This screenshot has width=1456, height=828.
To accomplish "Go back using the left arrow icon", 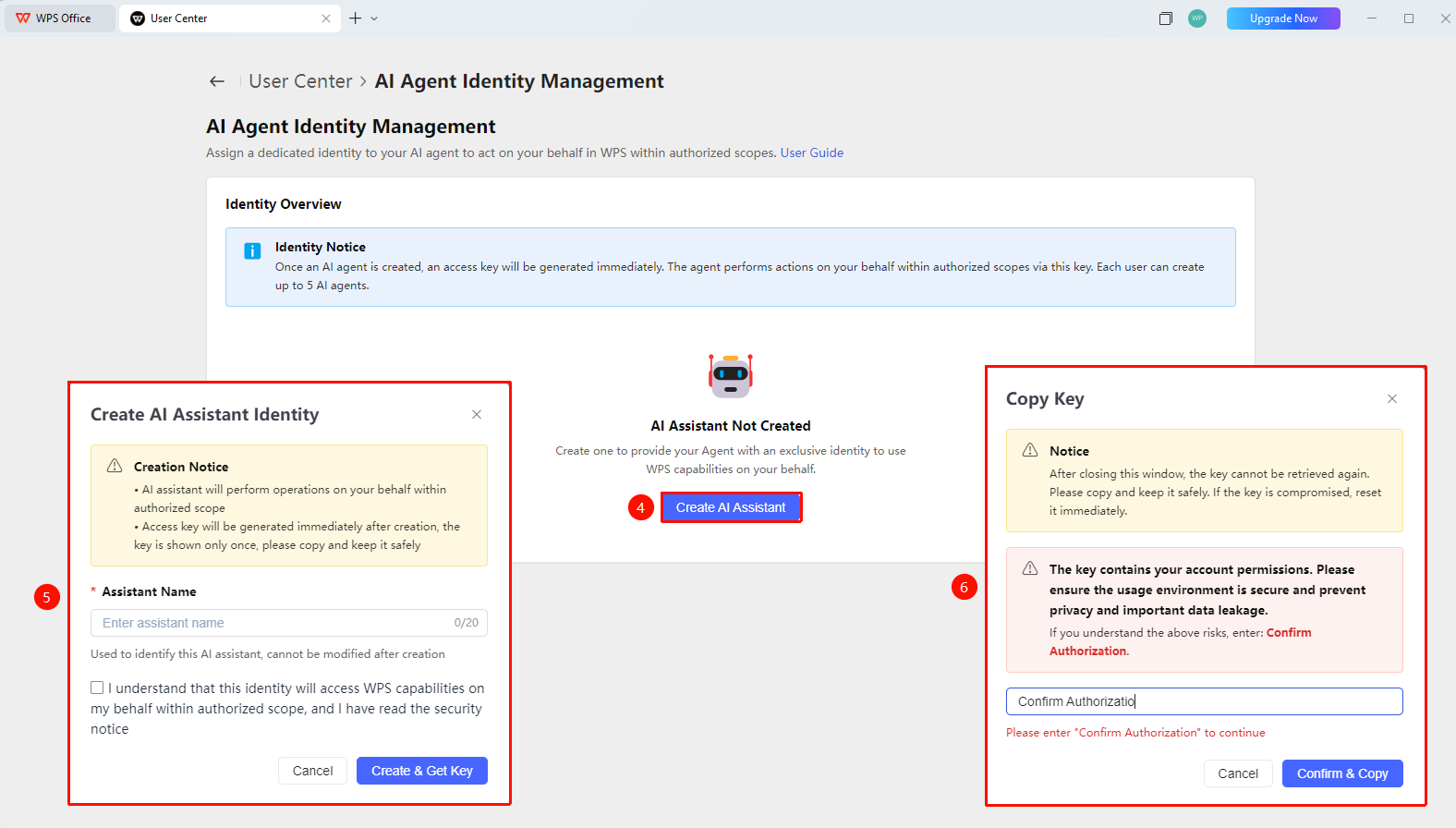I will [217, 81].
